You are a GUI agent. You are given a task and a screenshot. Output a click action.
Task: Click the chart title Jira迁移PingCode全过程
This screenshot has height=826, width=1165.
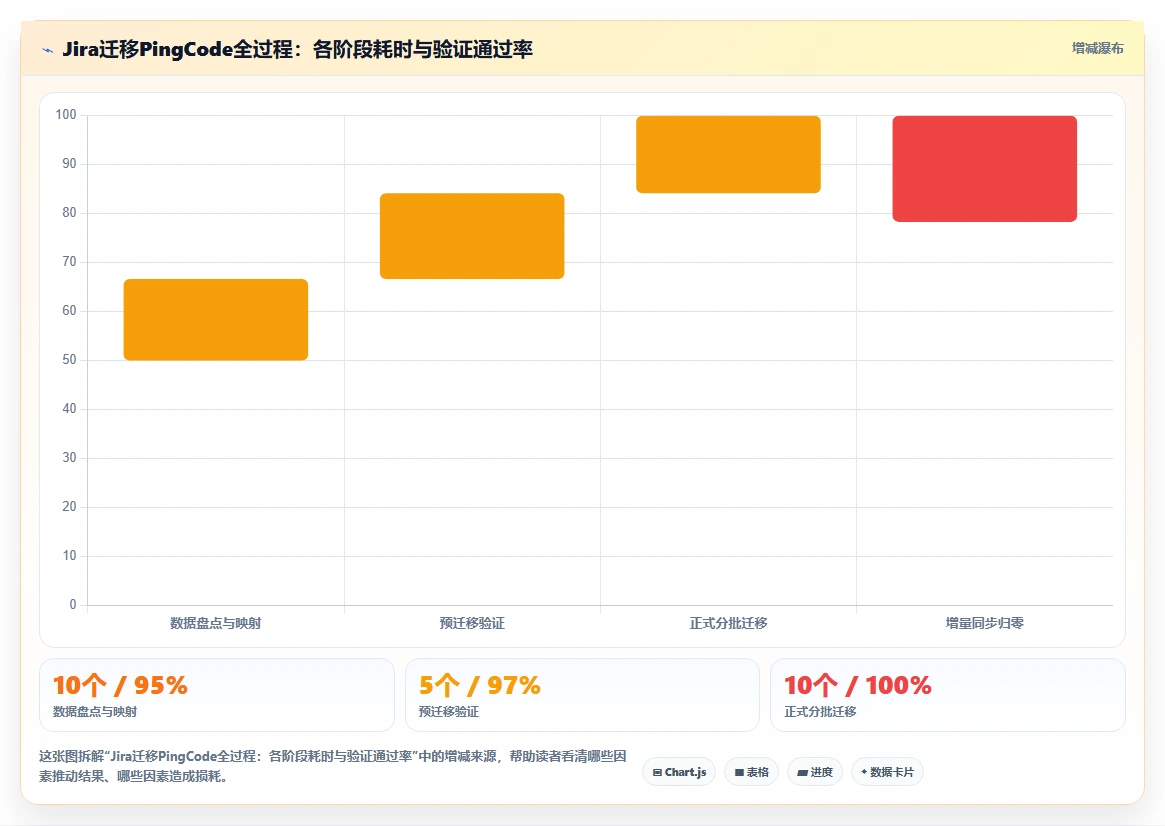[297, 50]
